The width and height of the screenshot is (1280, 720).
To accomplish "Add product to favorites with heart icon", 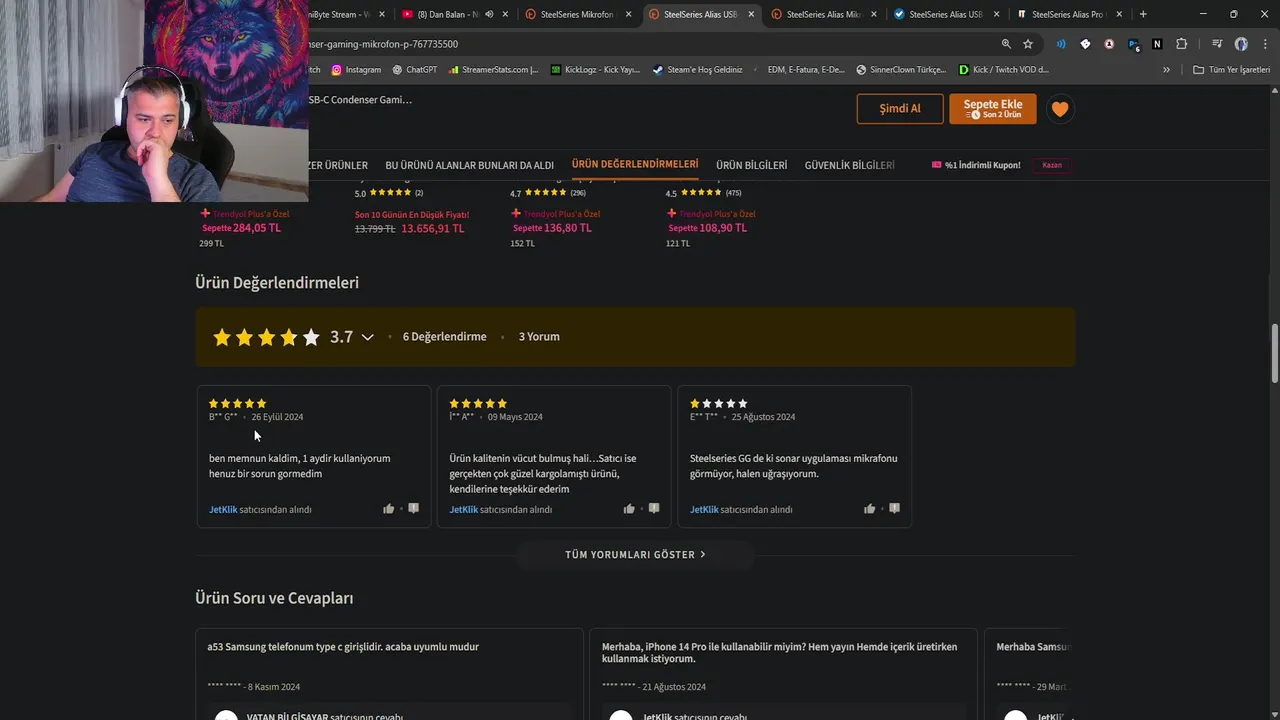I will pos(1060,109).
